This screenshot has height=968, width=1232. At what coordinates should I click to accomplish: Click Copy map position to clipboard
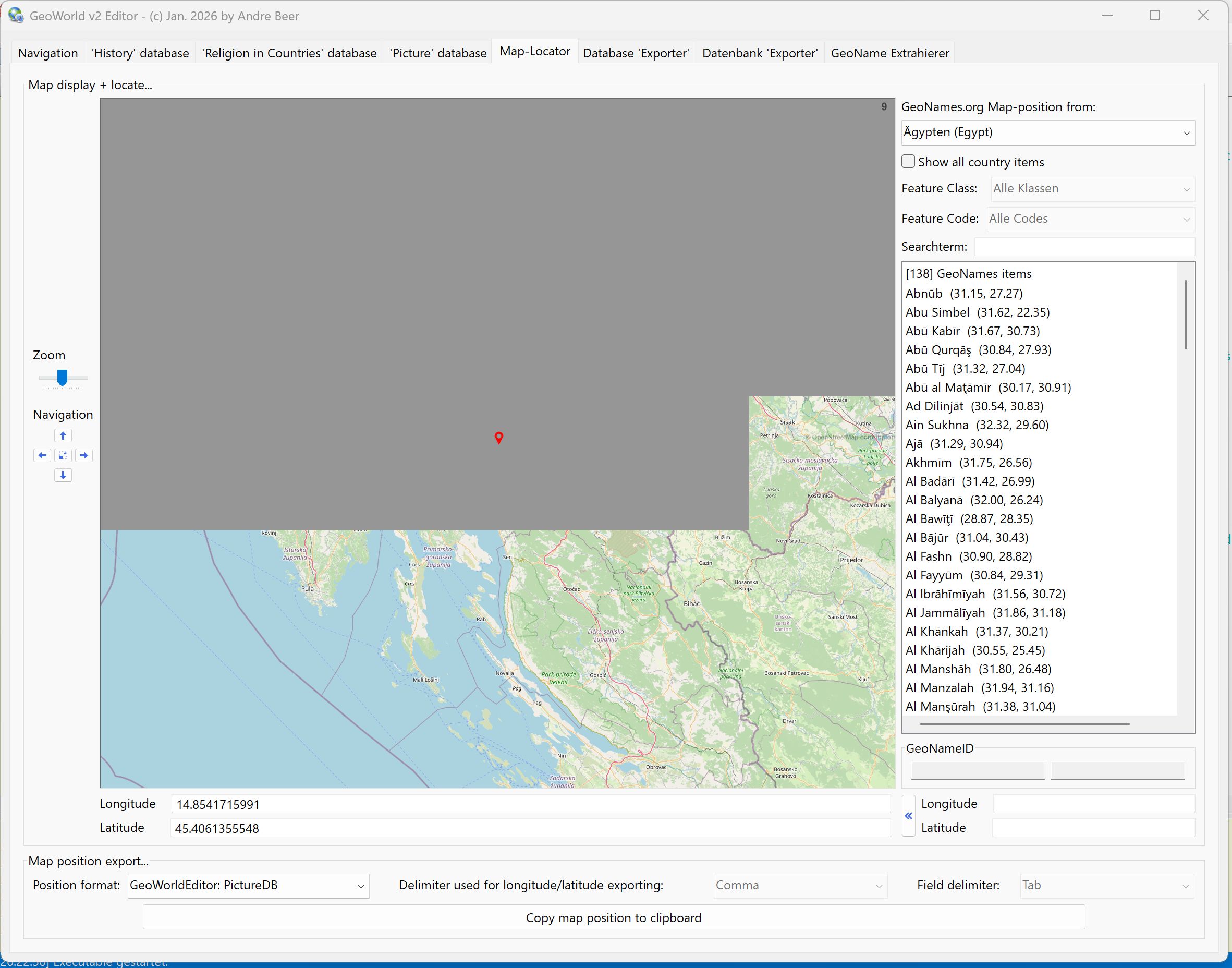point(614,917)
